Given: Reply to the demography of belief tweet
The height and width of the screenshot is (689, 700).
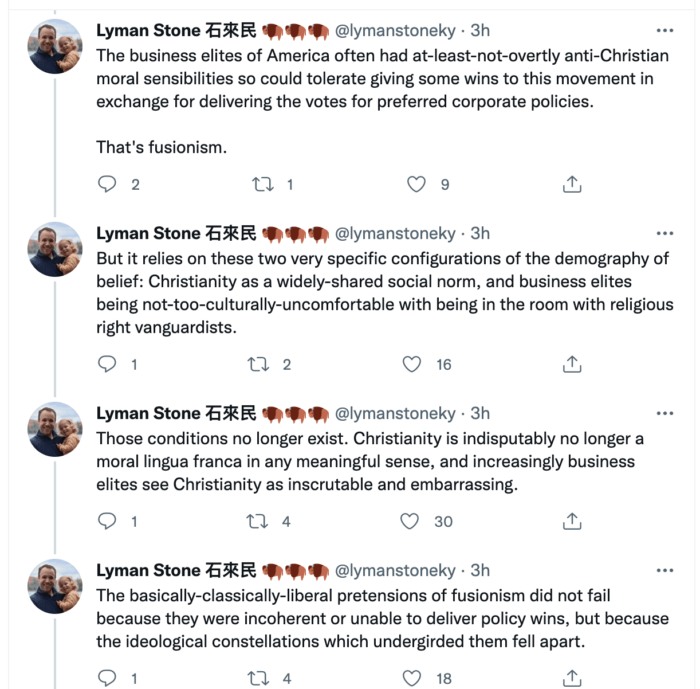Looking at the screenshot, I should 107,364.
